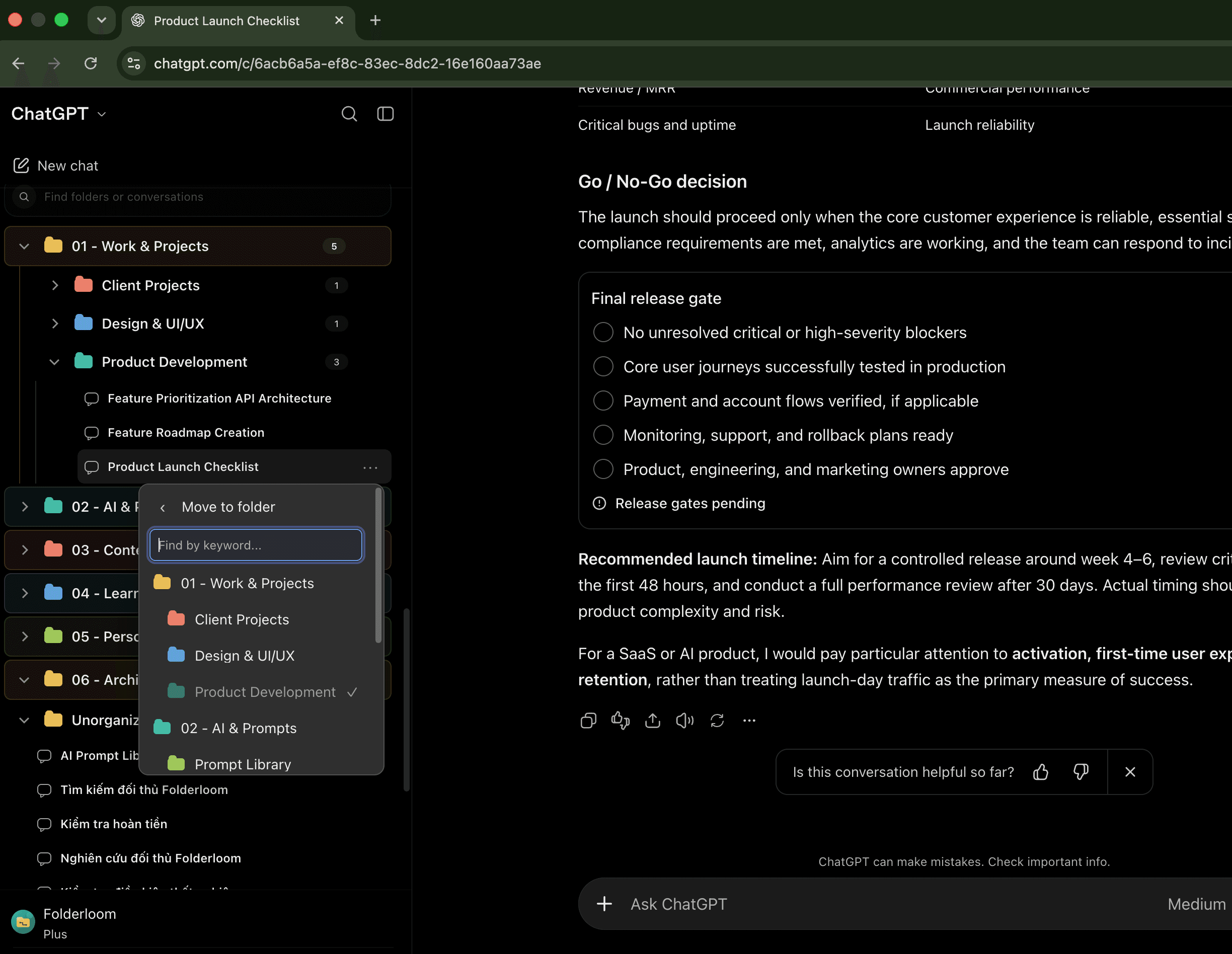Screen dimensions: 1232x954
Task: Open options ellipsis for Product Launch Checklist
Action: (x=370, y=467)
